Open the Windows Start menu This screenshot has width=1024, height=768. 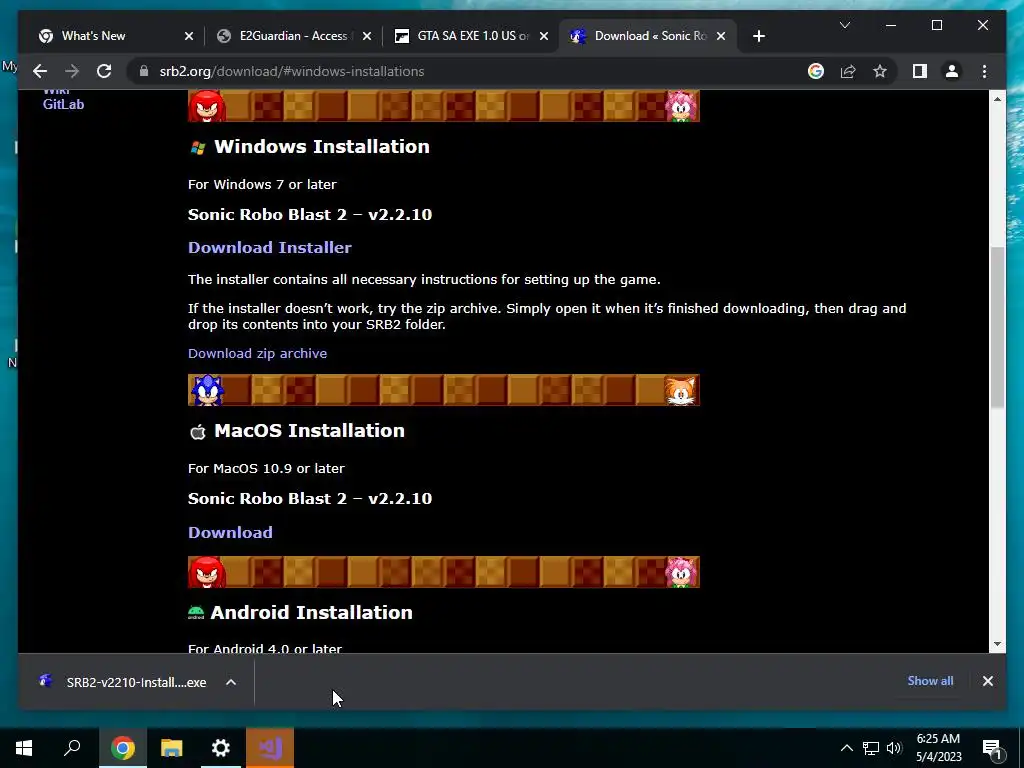(x=24, y=748)
